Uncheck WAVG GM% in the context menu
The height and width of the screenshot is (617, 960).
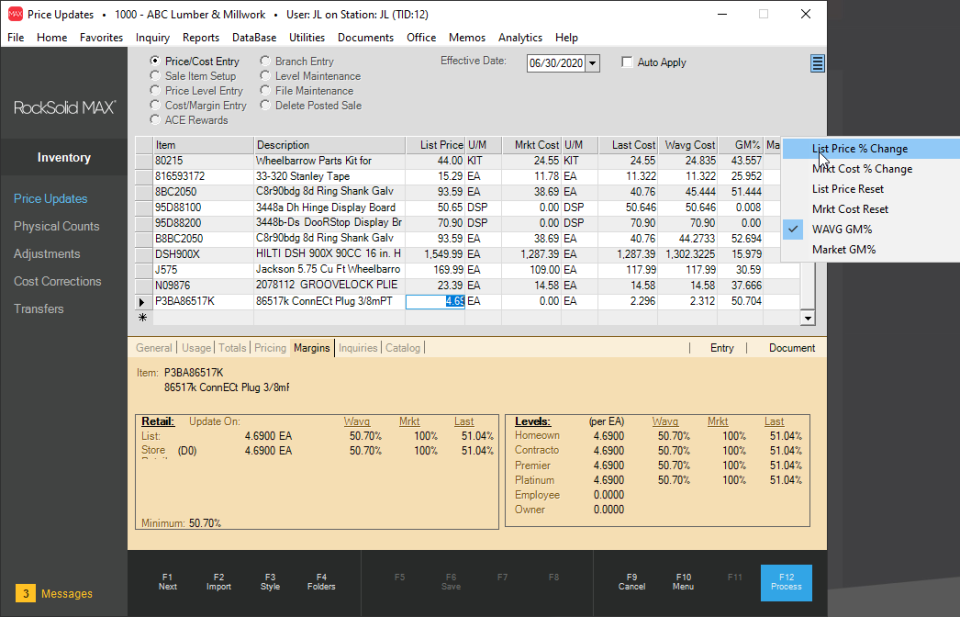pos(840,229)
